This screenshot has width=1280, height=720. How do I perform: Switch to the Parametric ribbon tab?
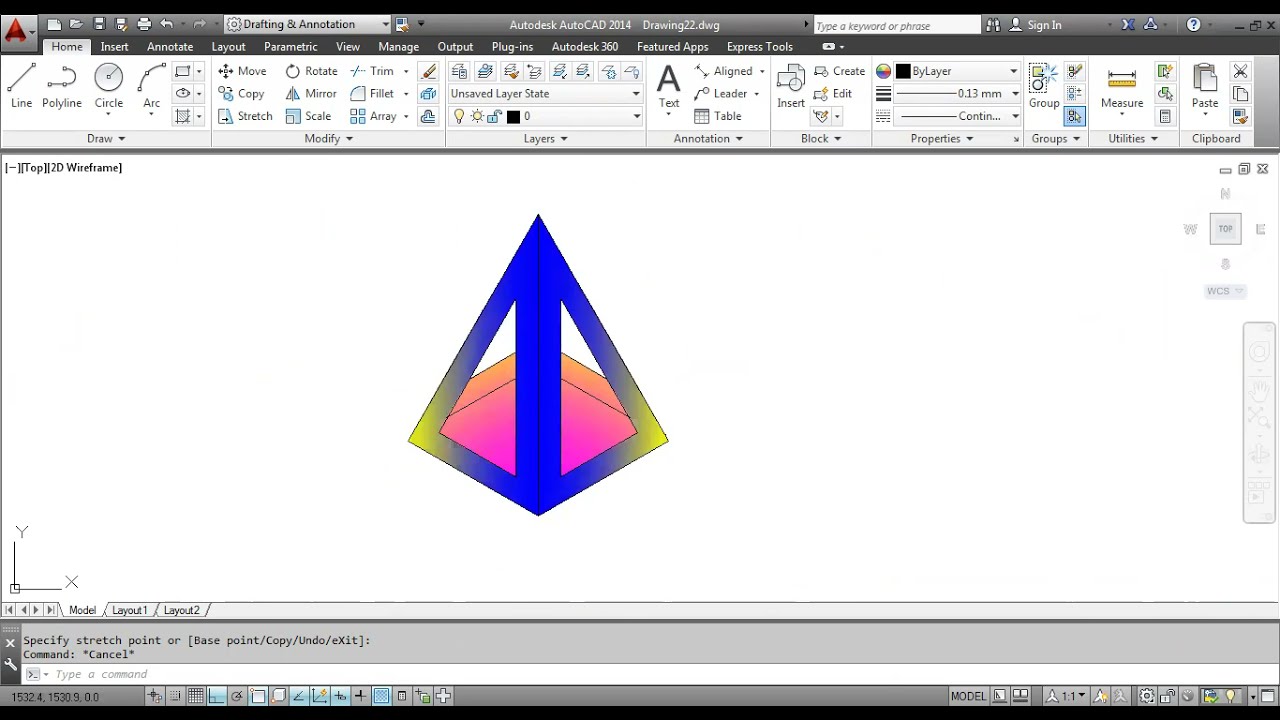click(290, 46)
